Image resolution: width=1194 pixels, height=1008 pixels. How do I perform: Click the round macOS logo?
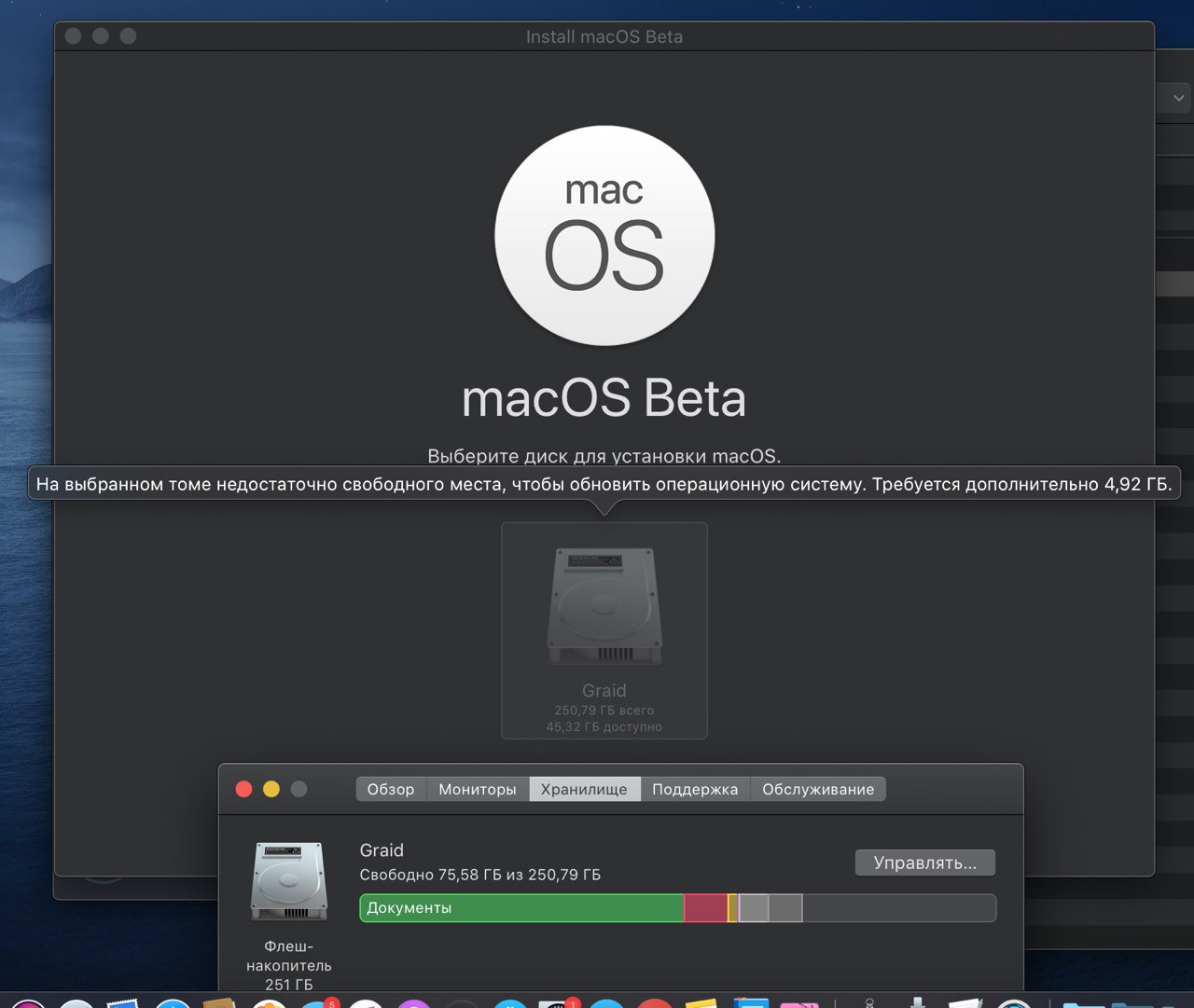[604, 236]
